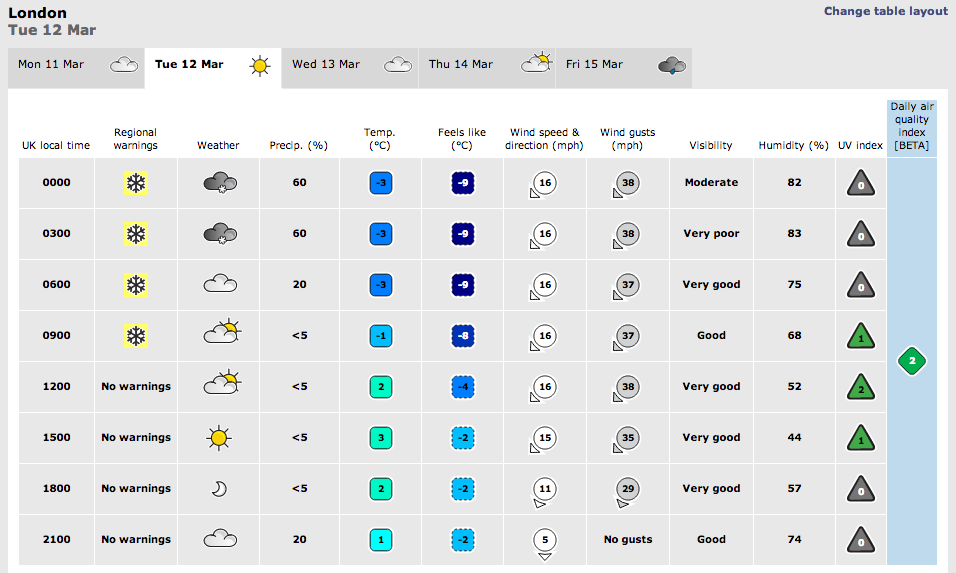Click the -9 feels like swatch at 0300
The width and height of the screenshot is (956, 573).
point(463,234)
